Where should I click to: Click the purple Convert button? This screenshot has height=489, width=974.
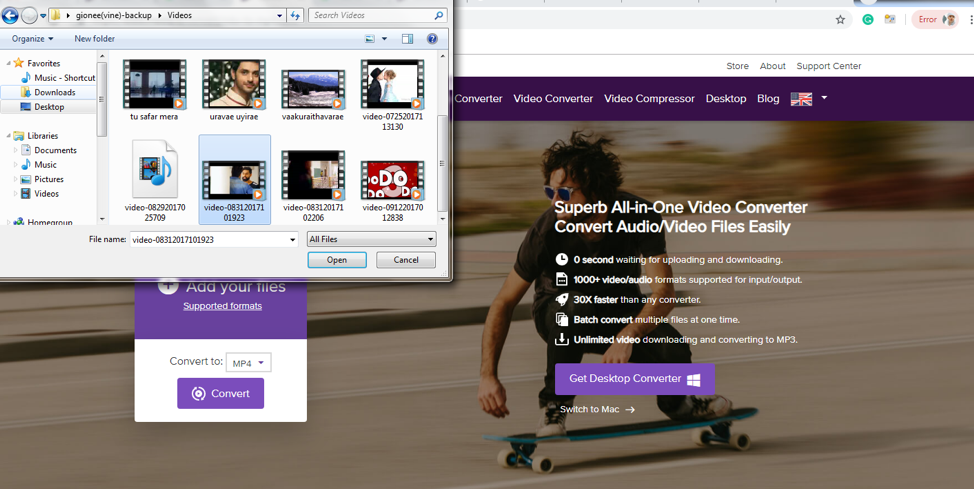[x=221, y=393]
